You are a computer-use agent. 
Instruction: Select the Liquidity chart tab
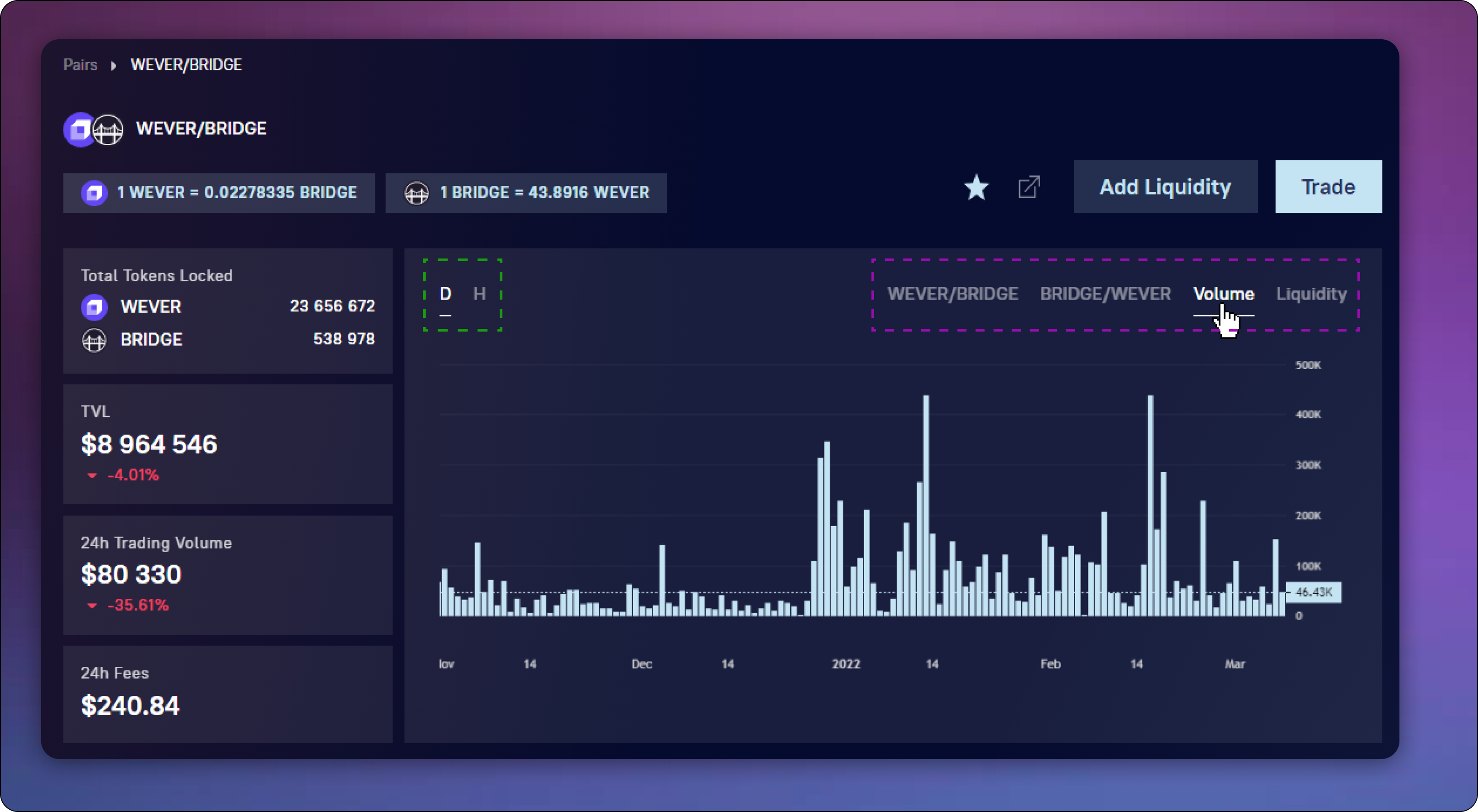pos(1311,294)
